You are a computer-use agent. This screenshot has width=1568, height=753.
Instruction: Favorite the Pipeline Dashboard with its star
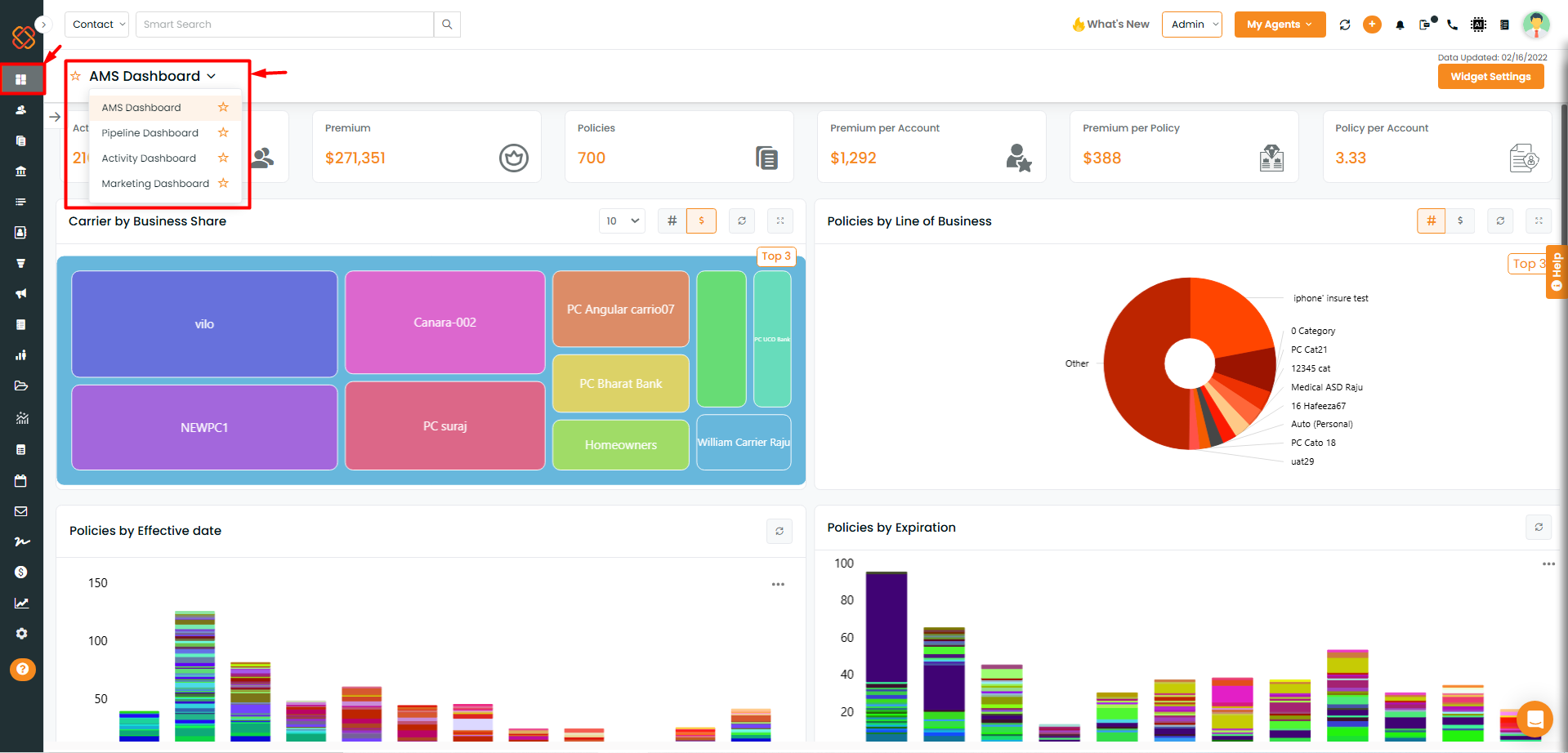click(x=223, y=133)
